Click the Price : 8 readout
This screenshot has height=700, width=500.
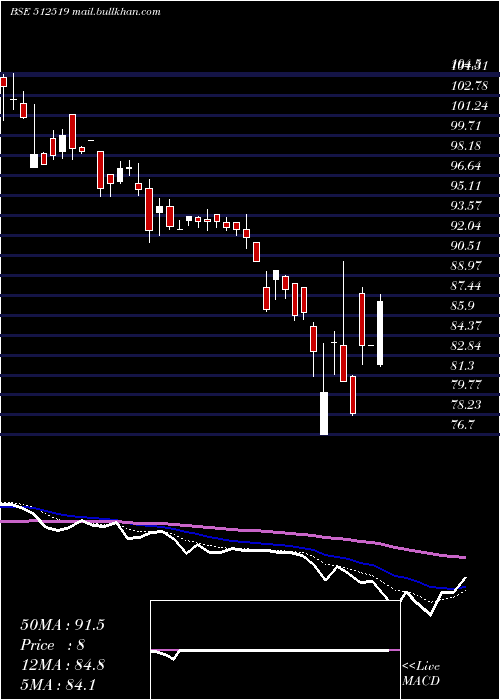pos(53,645)
